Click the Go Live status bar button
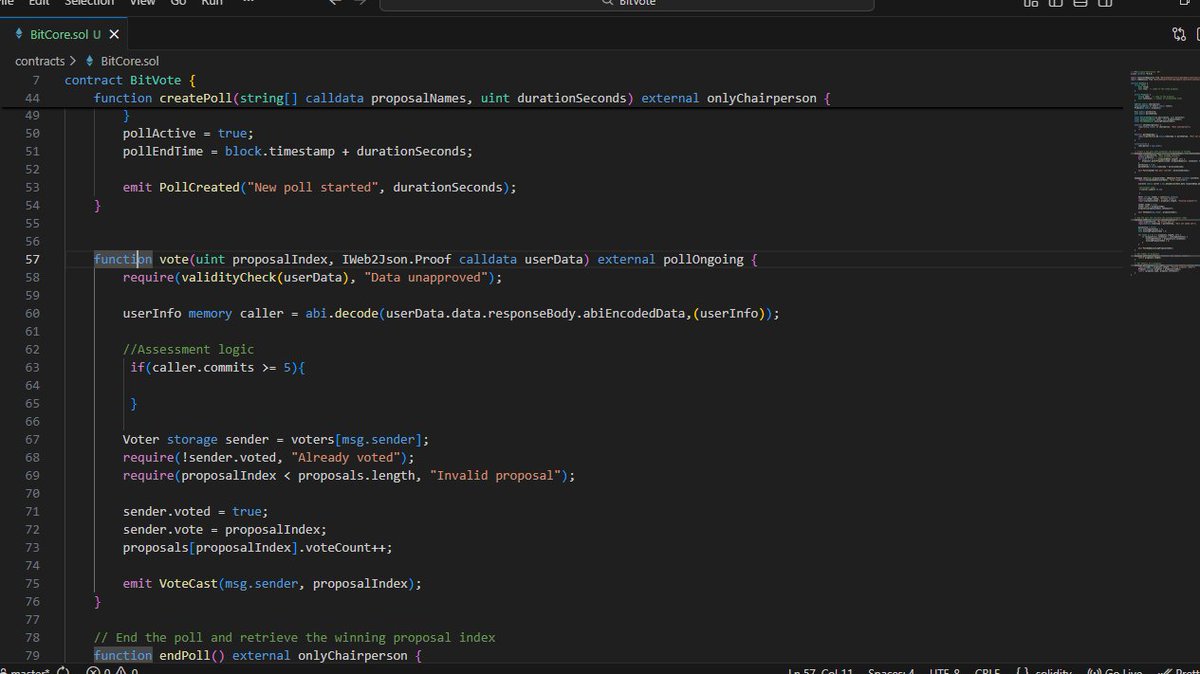 click(x=1113, y=670)
